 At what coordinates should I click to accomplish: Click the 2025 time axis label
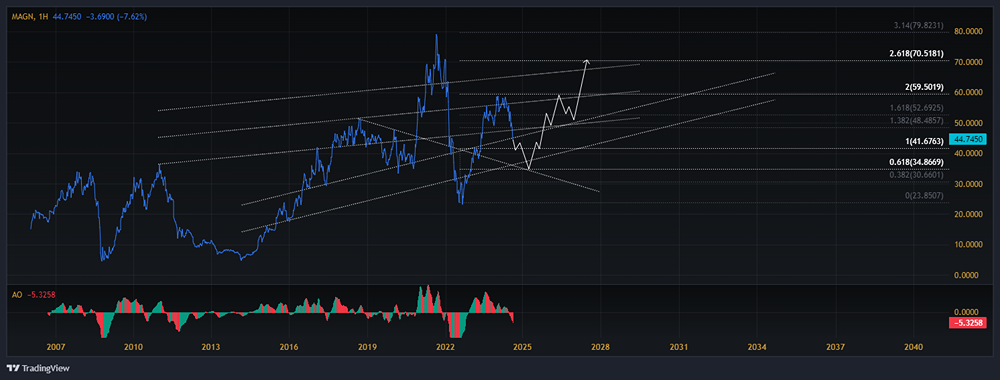[x=522, y=347]
